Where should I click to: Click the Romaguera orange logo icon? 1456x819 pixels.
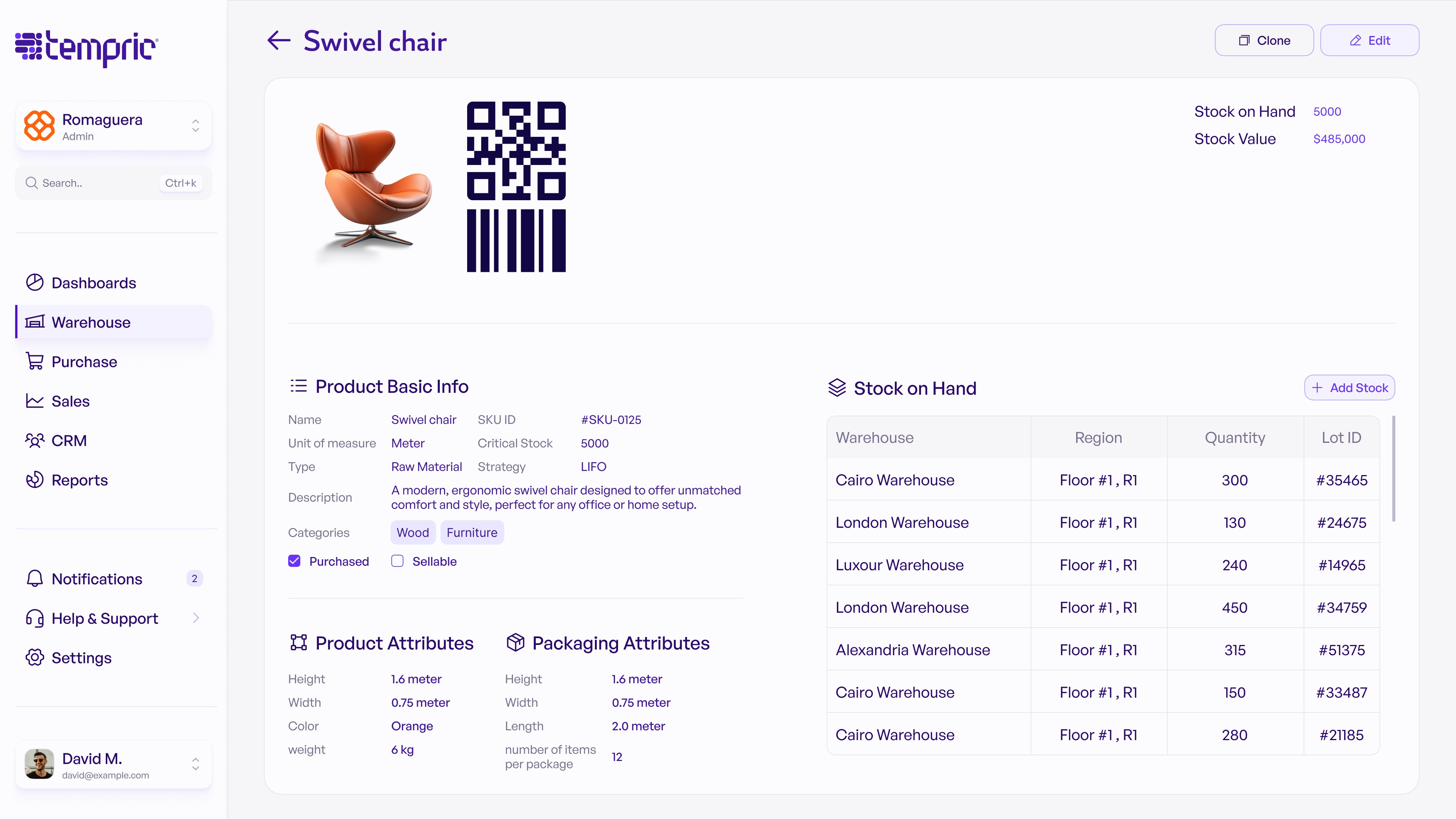39,126
